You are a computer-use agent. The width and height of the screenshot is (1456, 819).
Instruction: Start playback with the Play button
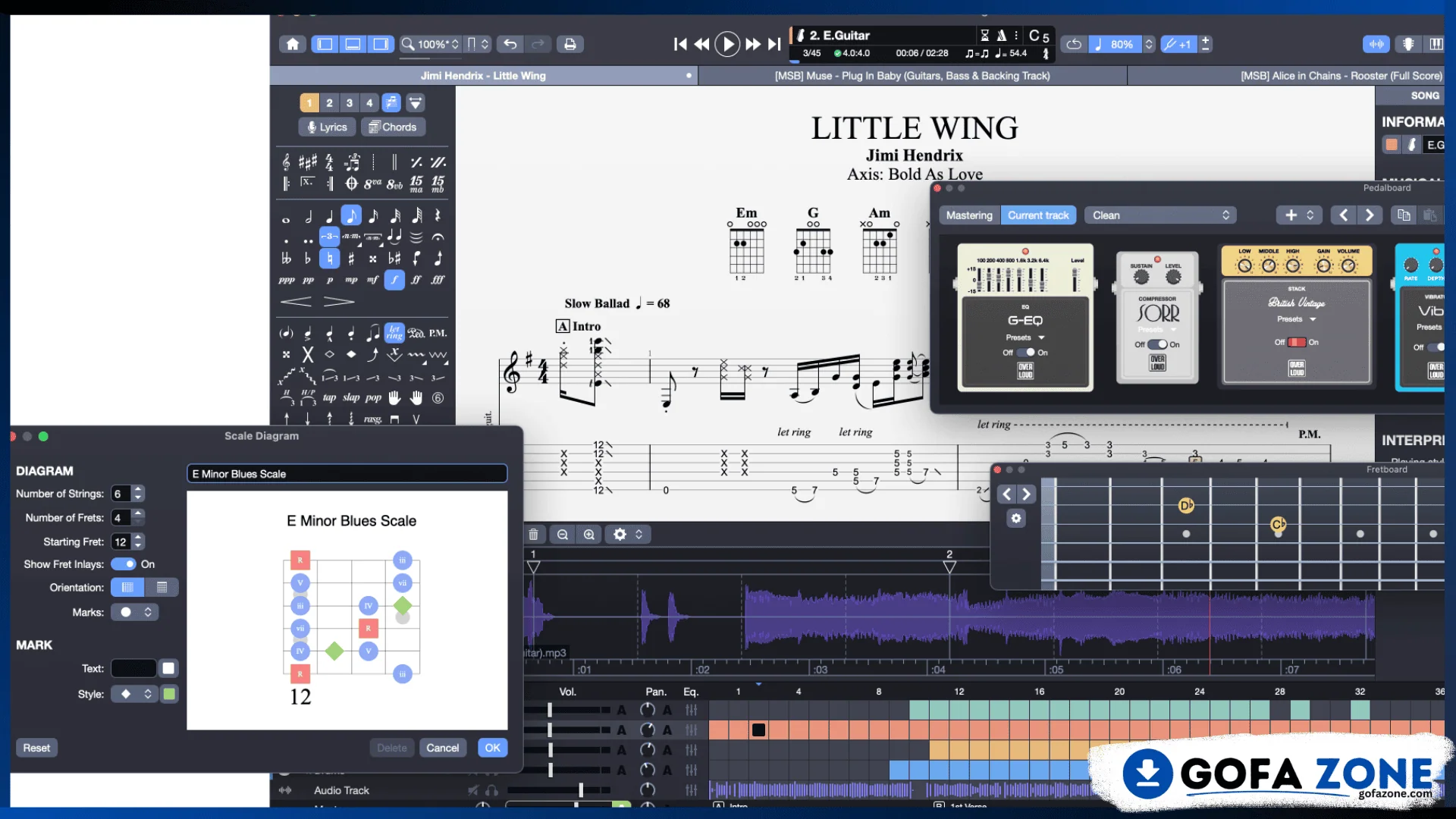(727, 44)
